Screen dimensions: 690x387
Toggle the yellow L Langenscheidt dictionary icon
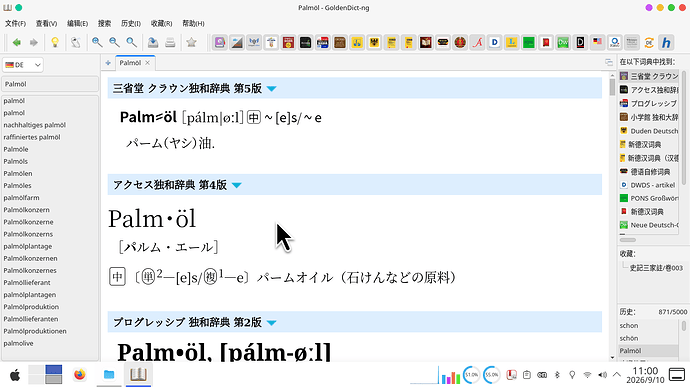click(x=512, y=43)
